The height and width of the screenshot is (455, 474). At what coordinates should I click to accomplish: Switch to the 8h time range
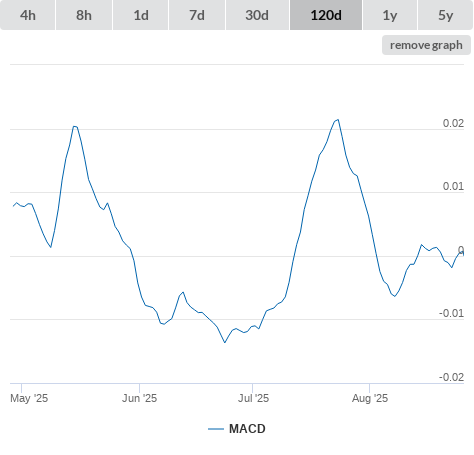[84, 15]
